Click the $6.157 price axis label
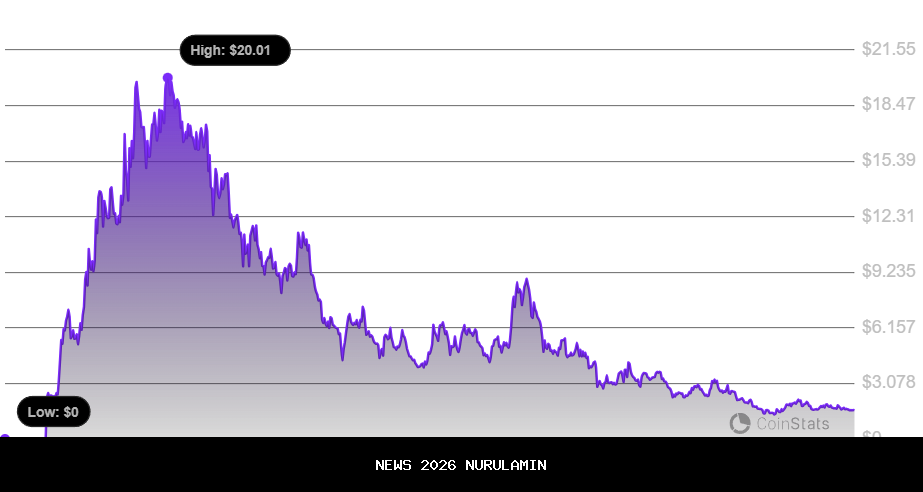 (888, 327)
